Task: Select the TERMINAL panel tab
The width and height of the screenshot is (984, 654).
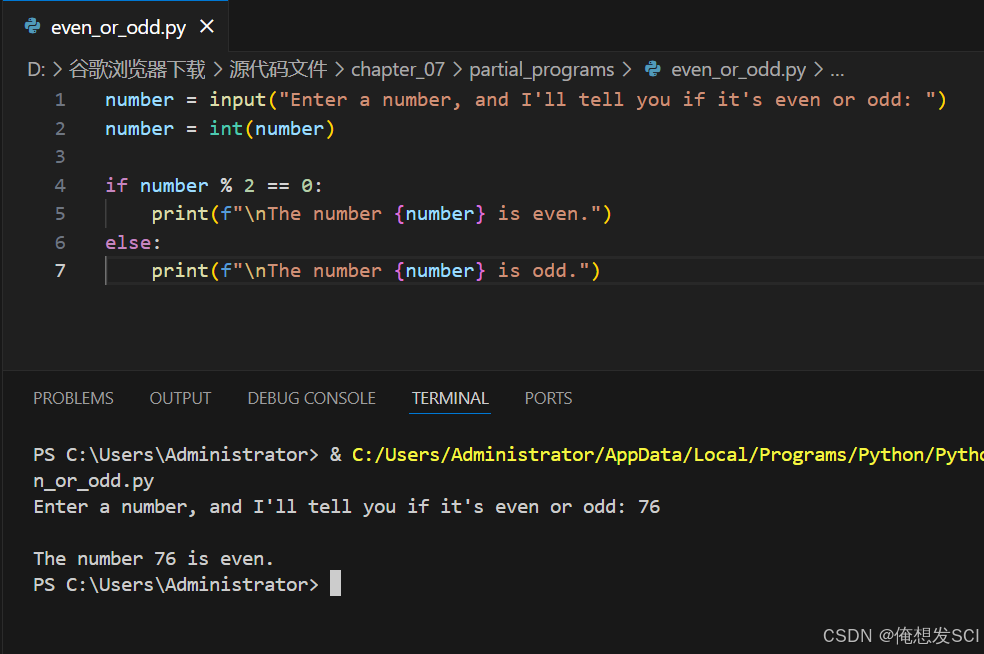Action: pos(450,398)
